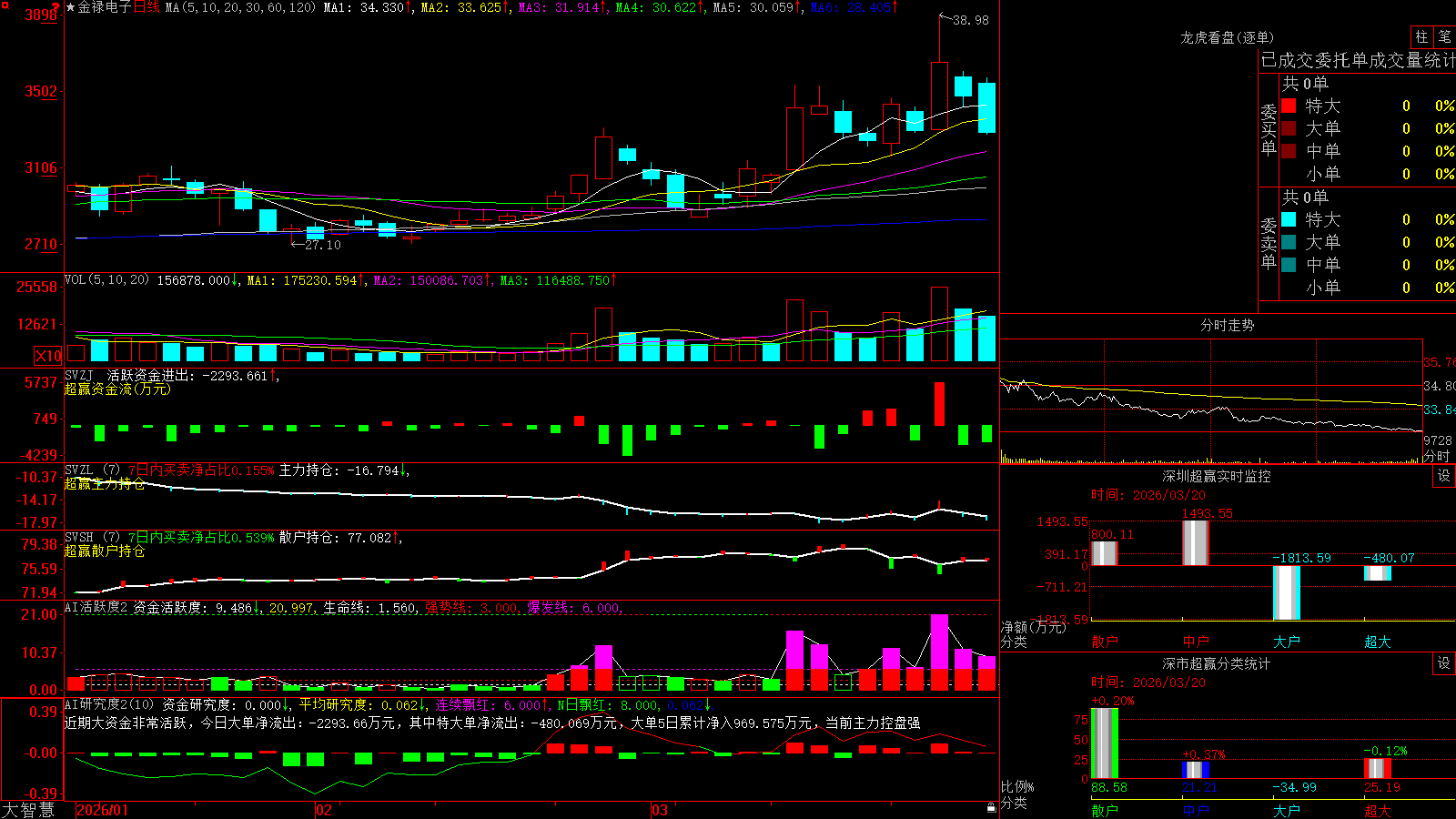Screen dimensions: 1456x819
Task: Click the 超赢散户持仓 label
Action: [105, 551]
